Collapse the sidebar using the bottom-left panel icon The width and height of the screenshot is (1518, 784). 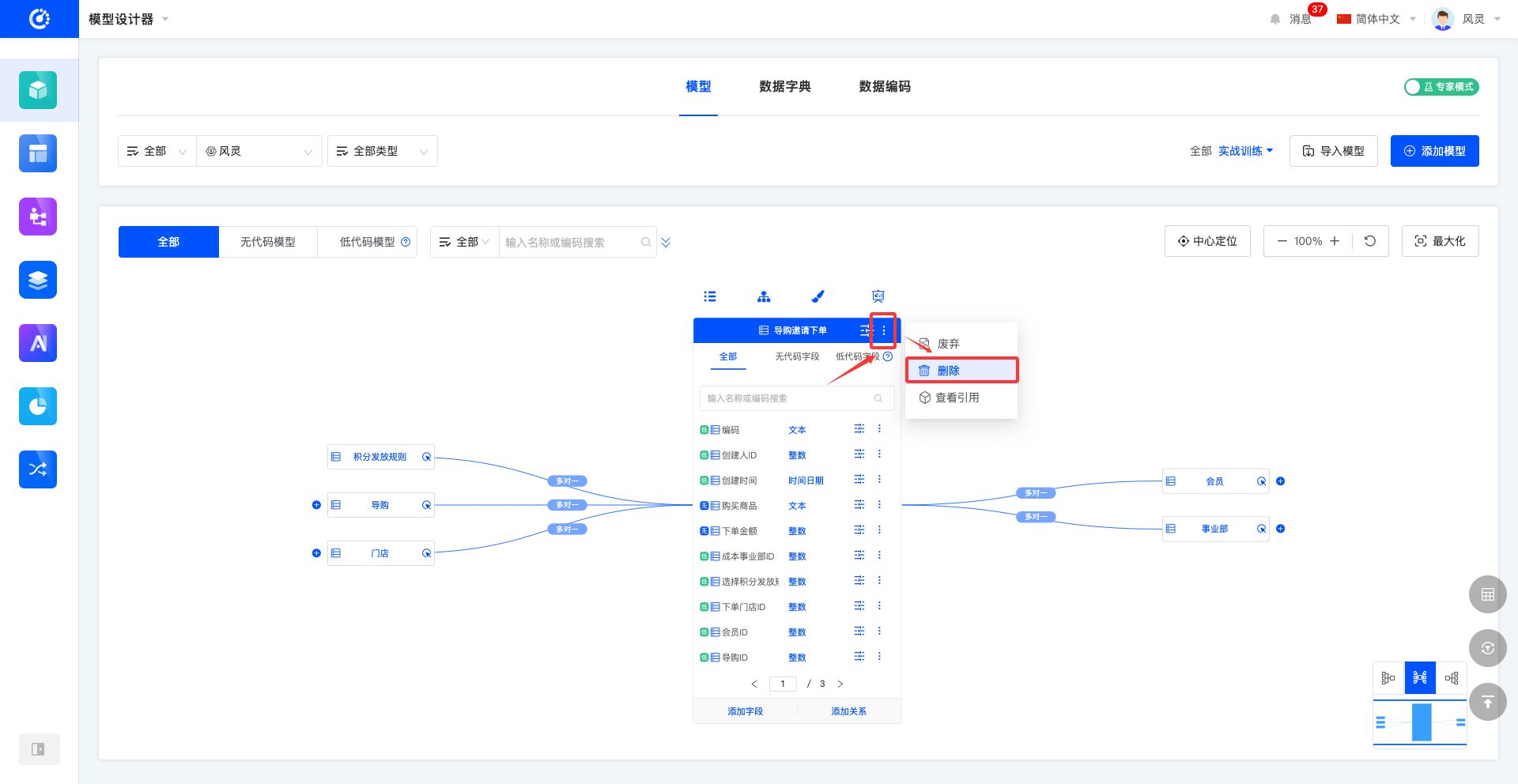click(x=39, y=749)
